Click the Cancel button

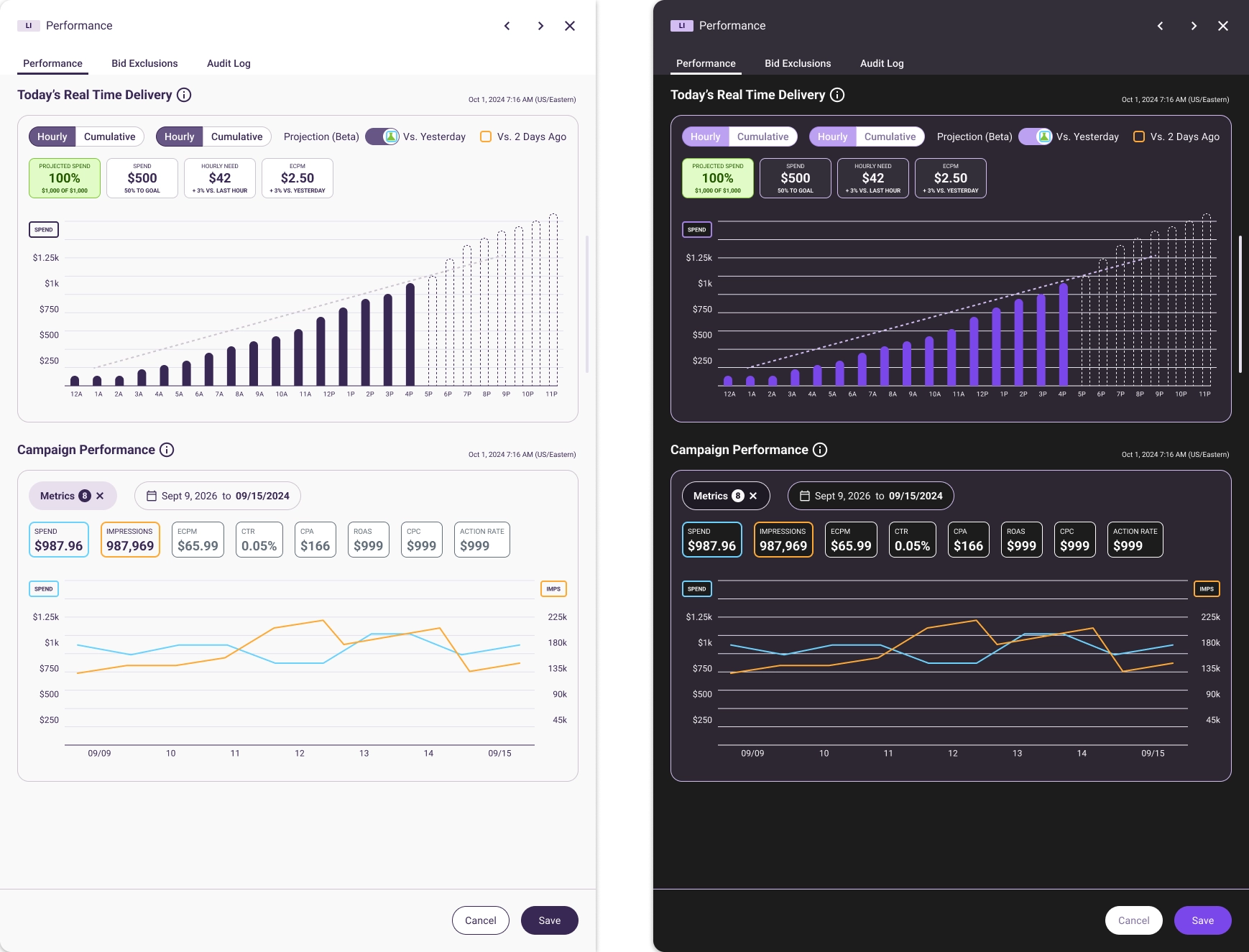[x=481, y=920]
